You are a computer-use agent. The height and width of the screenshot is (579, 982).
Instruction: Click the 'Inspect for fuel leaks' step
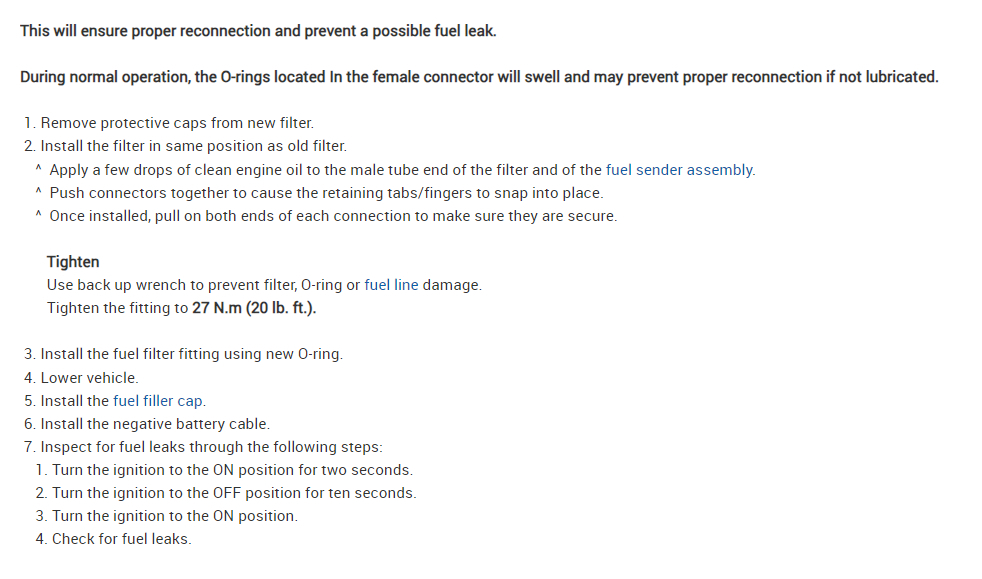tap(211, 447)
